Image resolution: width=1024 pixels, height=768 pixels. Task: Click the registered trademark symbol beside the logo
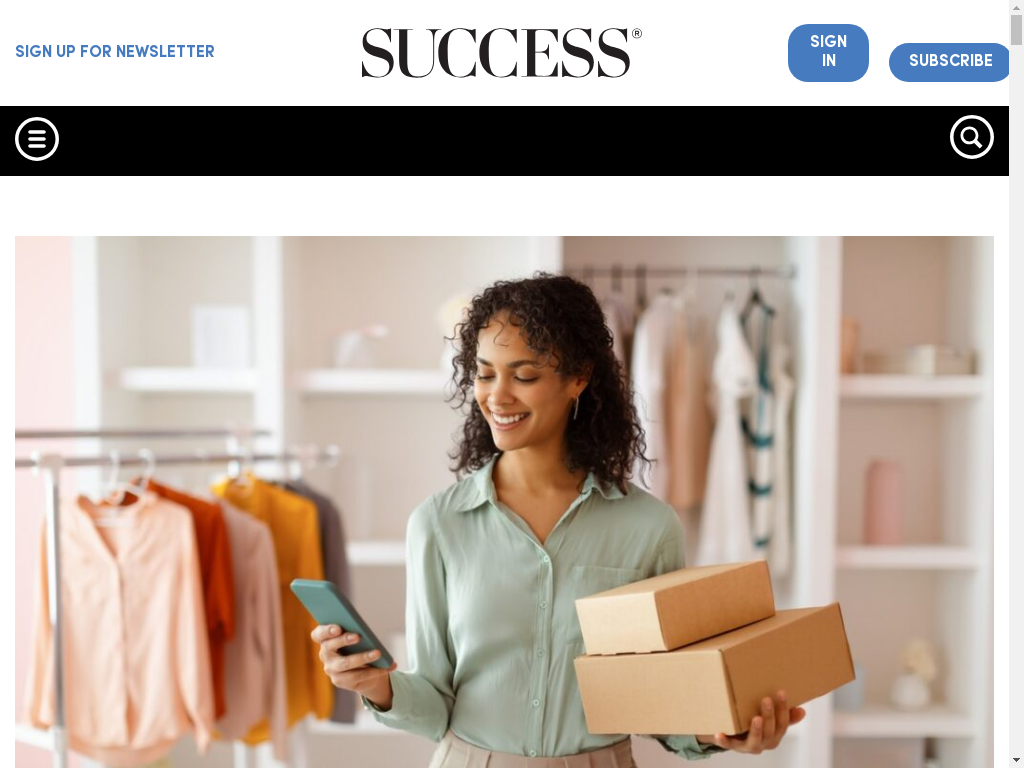[637, 33]
